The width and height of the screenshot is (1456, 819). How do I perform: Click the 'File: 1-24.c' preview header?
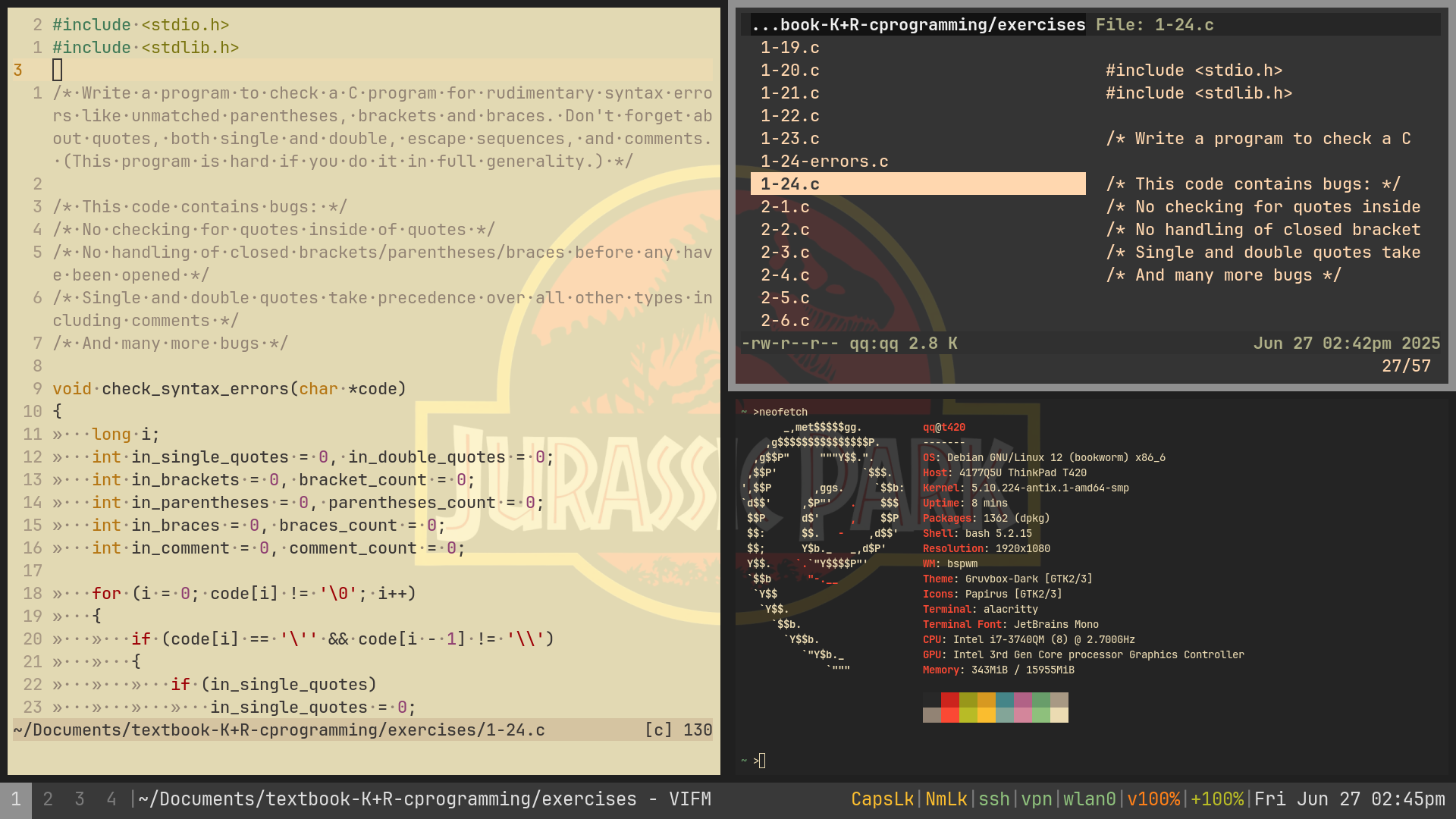point(1154,25)
